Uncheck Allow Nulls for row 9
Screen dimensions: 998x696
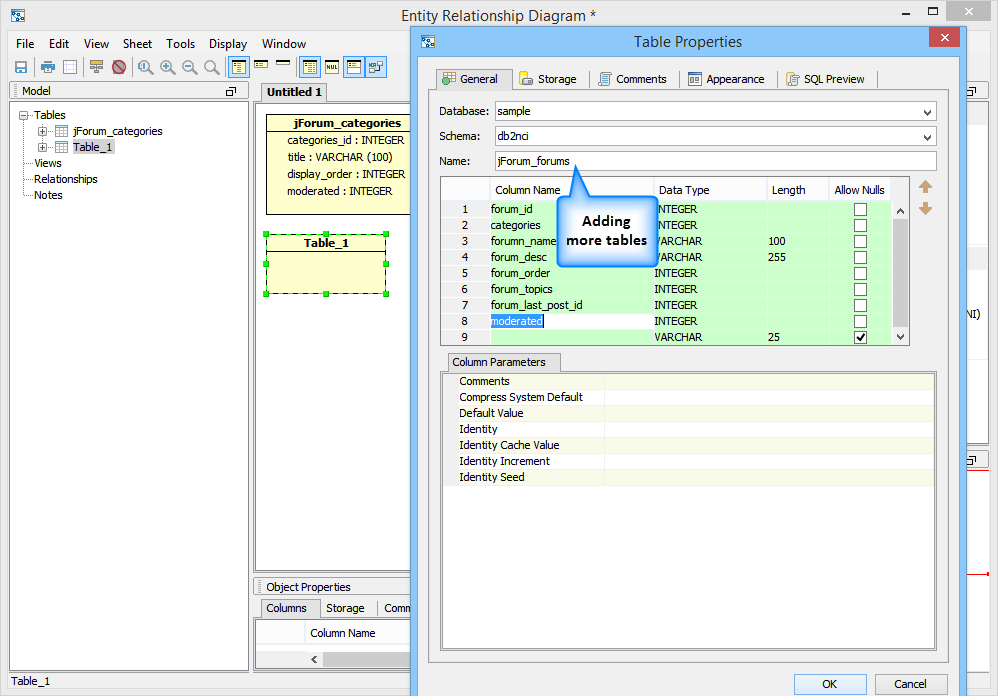[x=860, y=338]
